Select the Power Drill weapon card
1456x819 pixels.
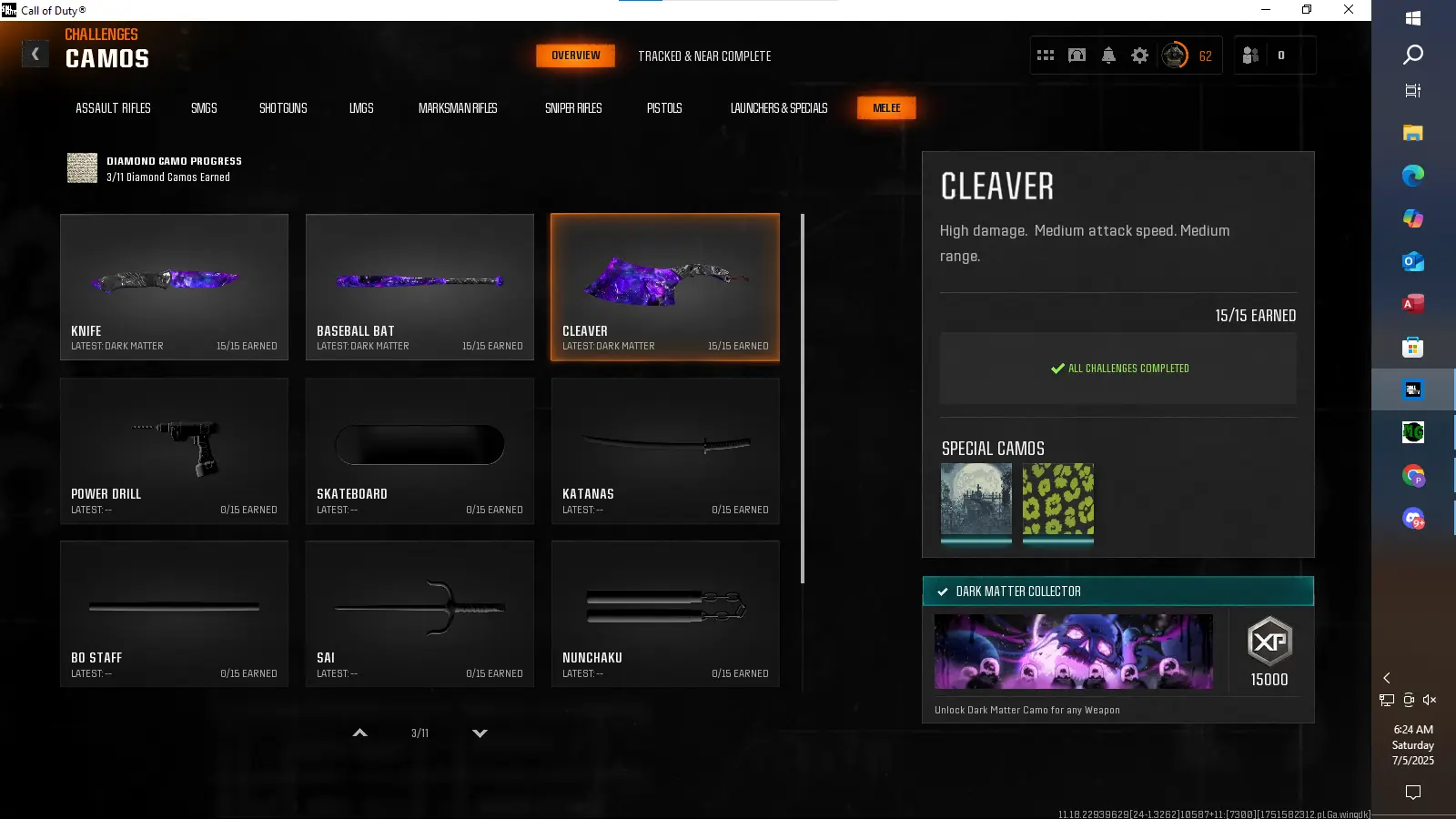tap(174, 450)
